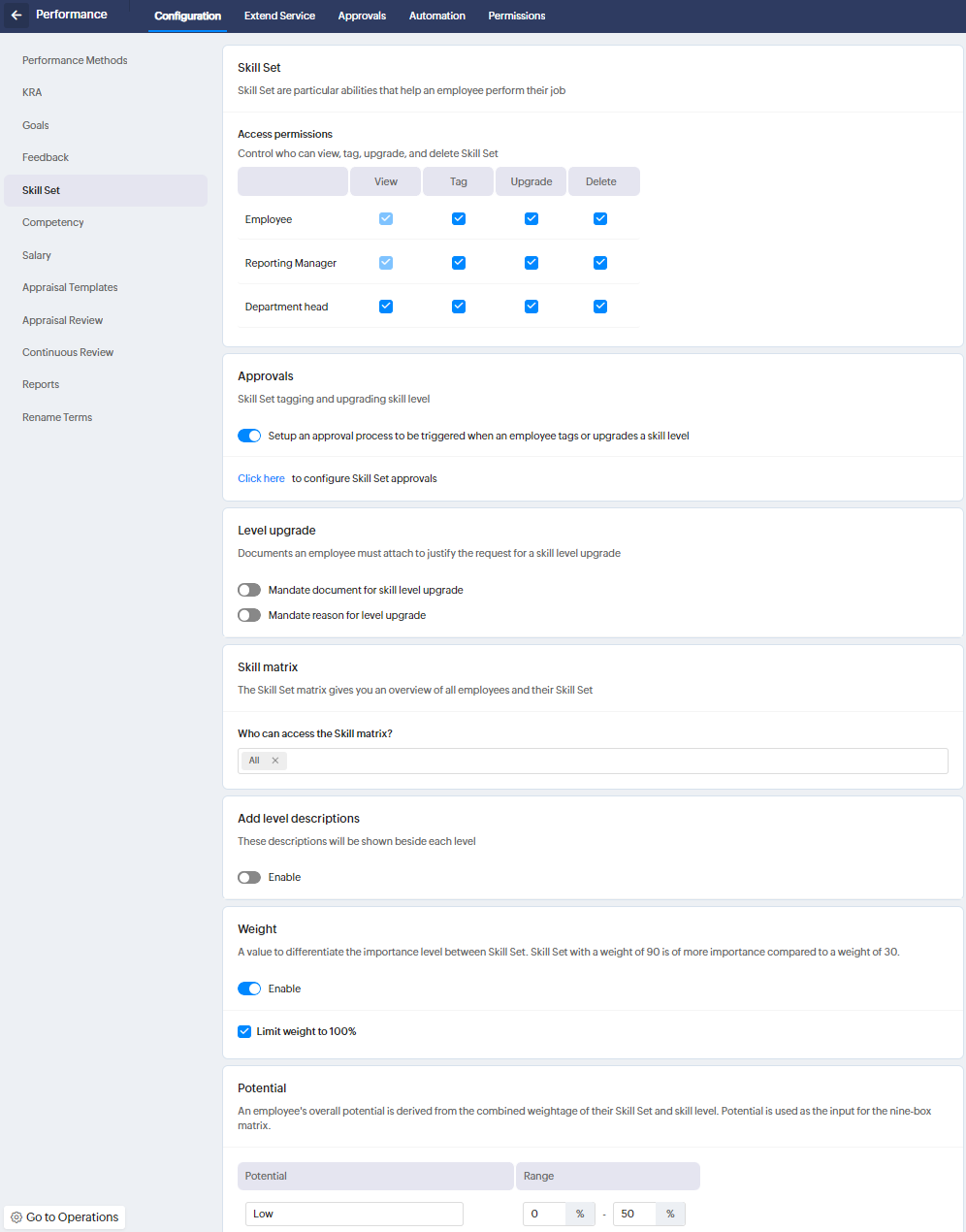Toggle Limit weight to 100% checkbox

coord(244,1031)
